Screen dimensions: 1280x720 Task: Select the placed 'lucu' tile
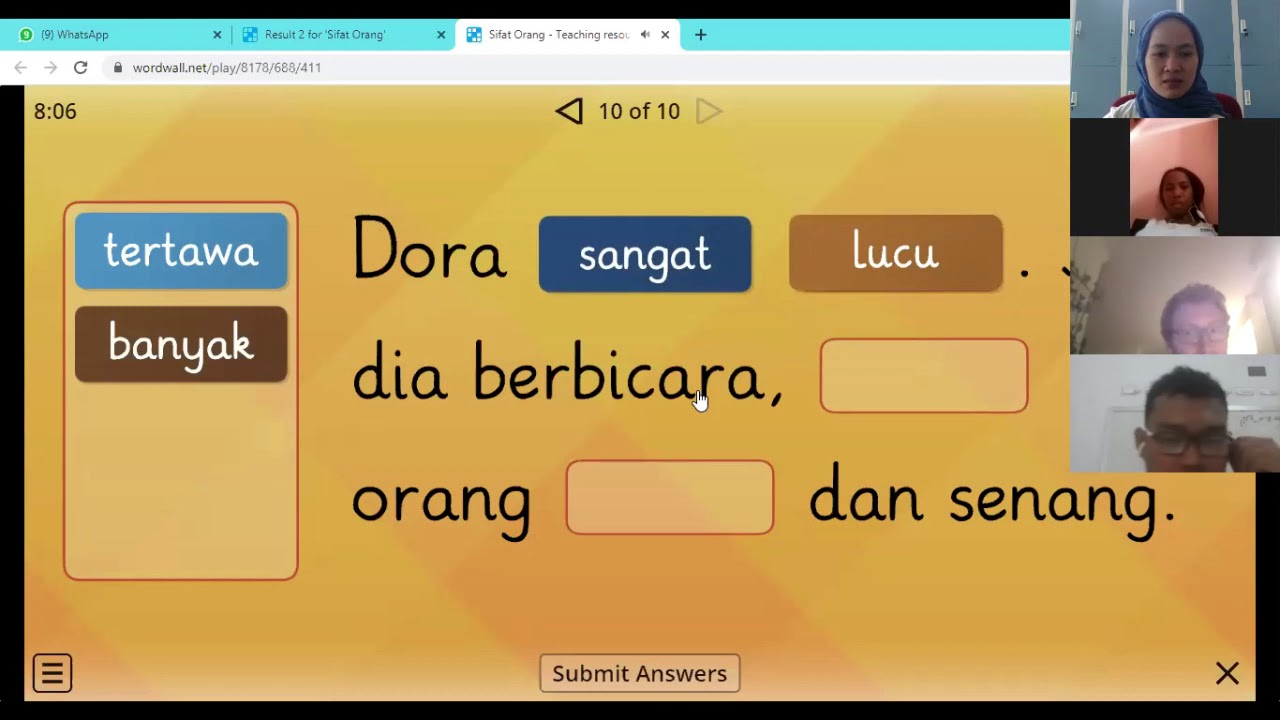pyautogui.click(x=896, y=253)
